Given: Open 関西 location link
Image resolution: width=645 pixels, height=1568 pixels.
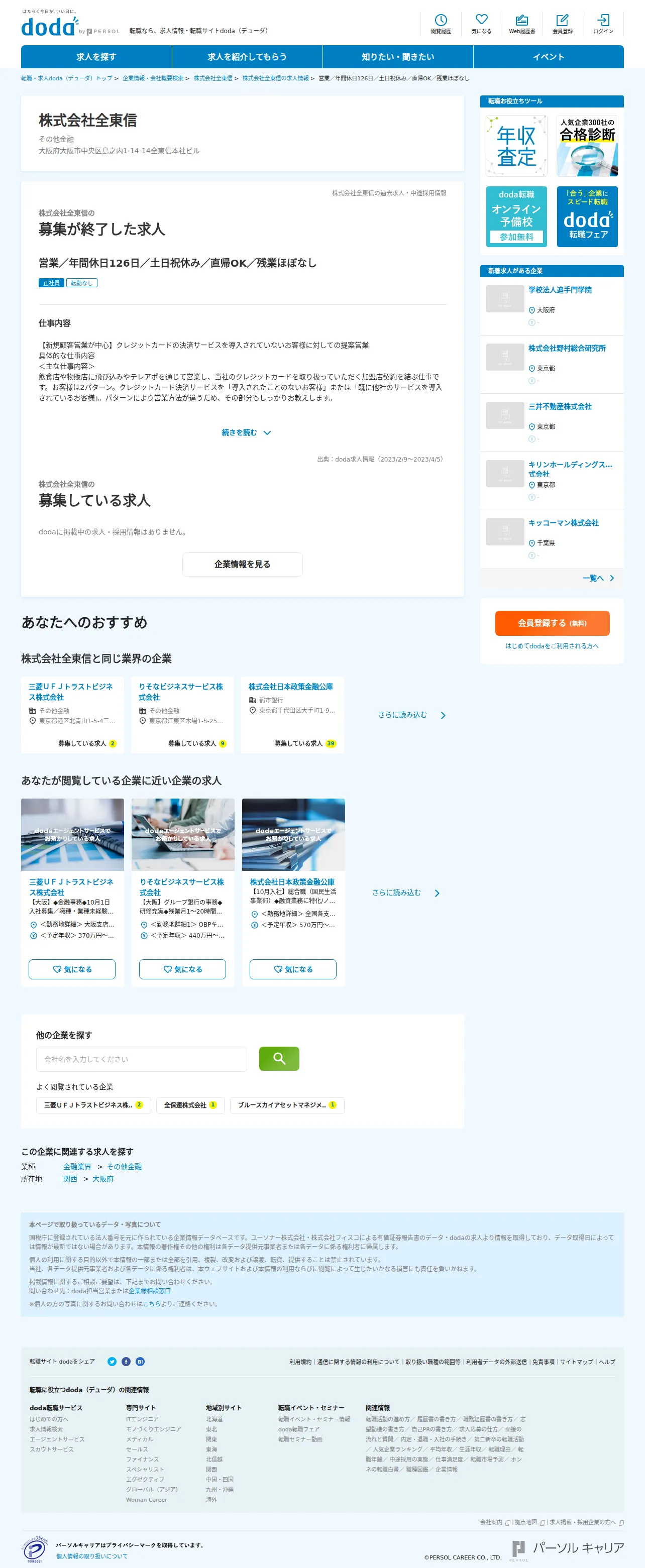Looking at the screenshot, I should 71,1179.
